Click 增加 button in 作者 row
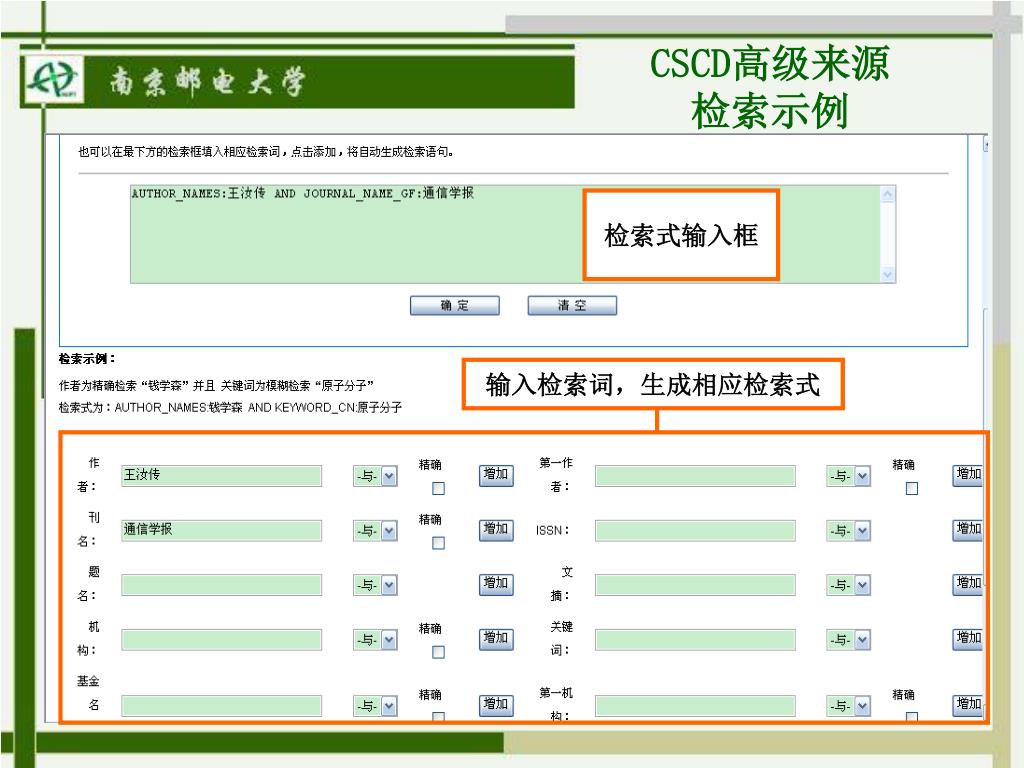 tap(496, 475)
